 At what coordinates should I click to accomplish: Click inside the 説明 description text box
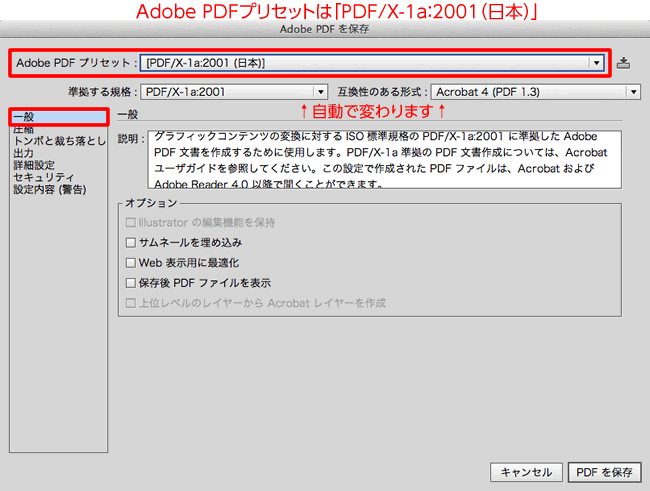point(384,160)
